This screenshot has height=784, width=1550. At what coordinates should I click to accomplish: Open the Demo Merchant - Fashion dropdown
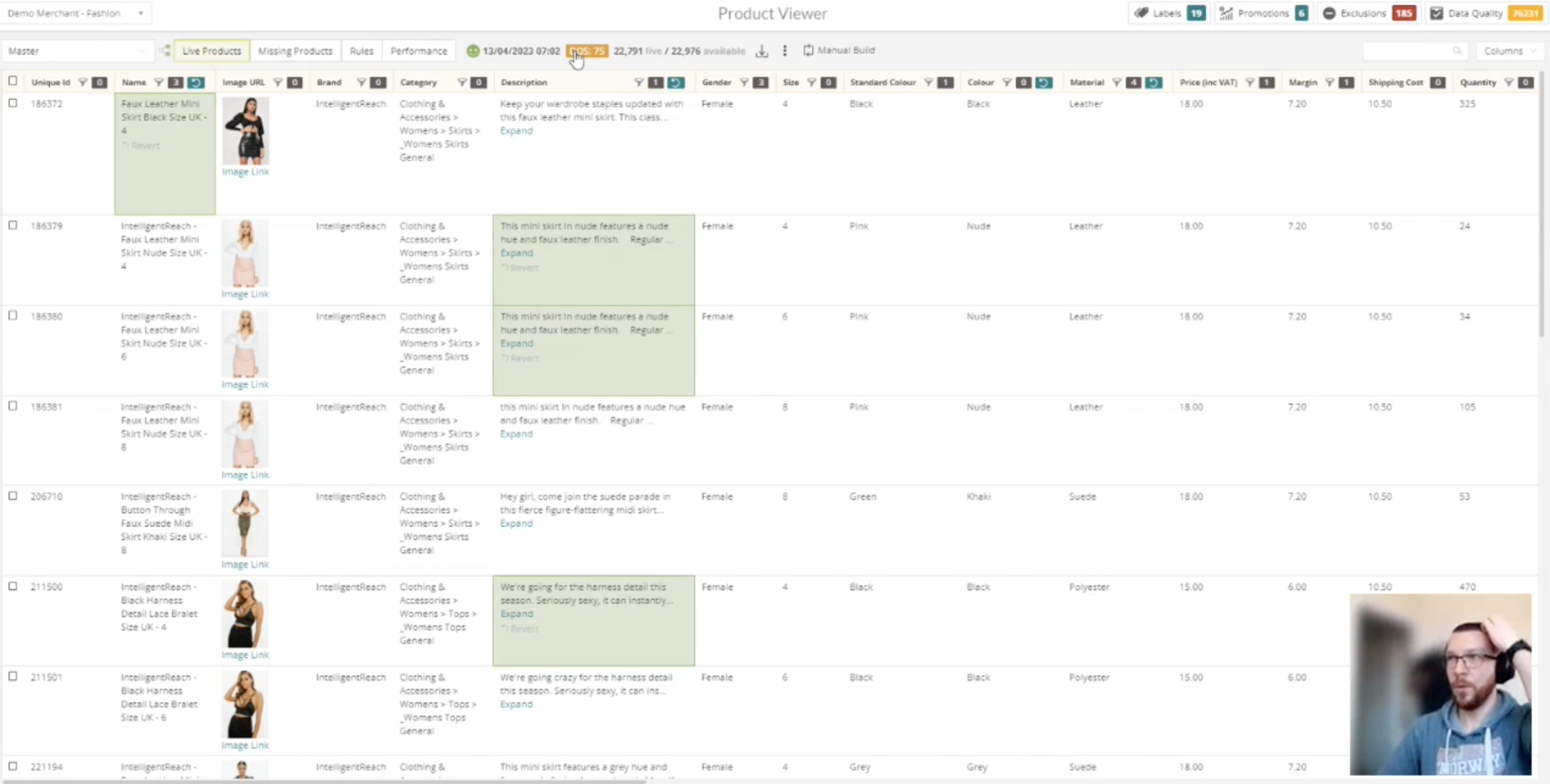[76, 13]
